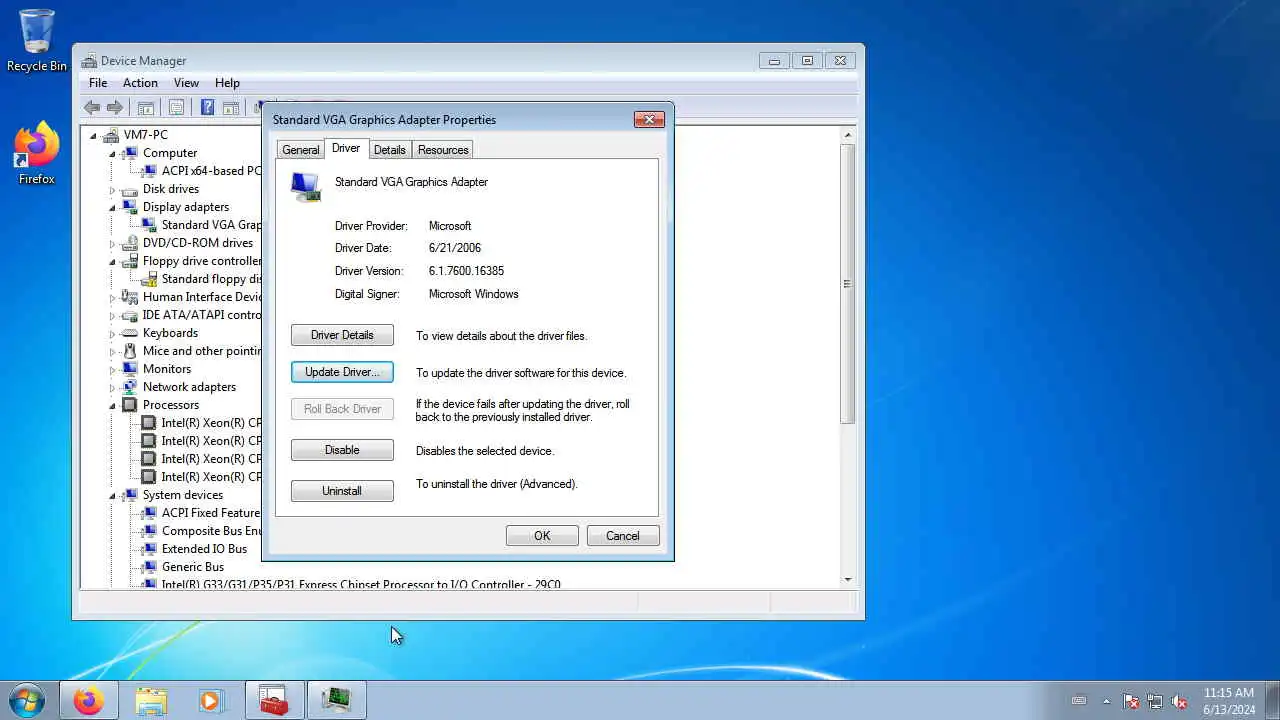Click the System devices category icon
1280x720 pixels.
129,495
